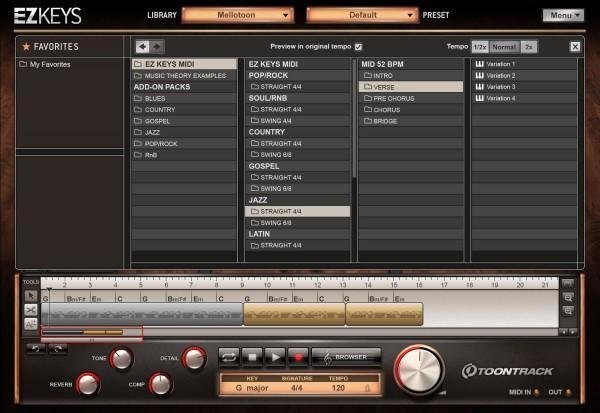
Task: Select the Variation 3 MIDI file
Action: click(500, 87)
